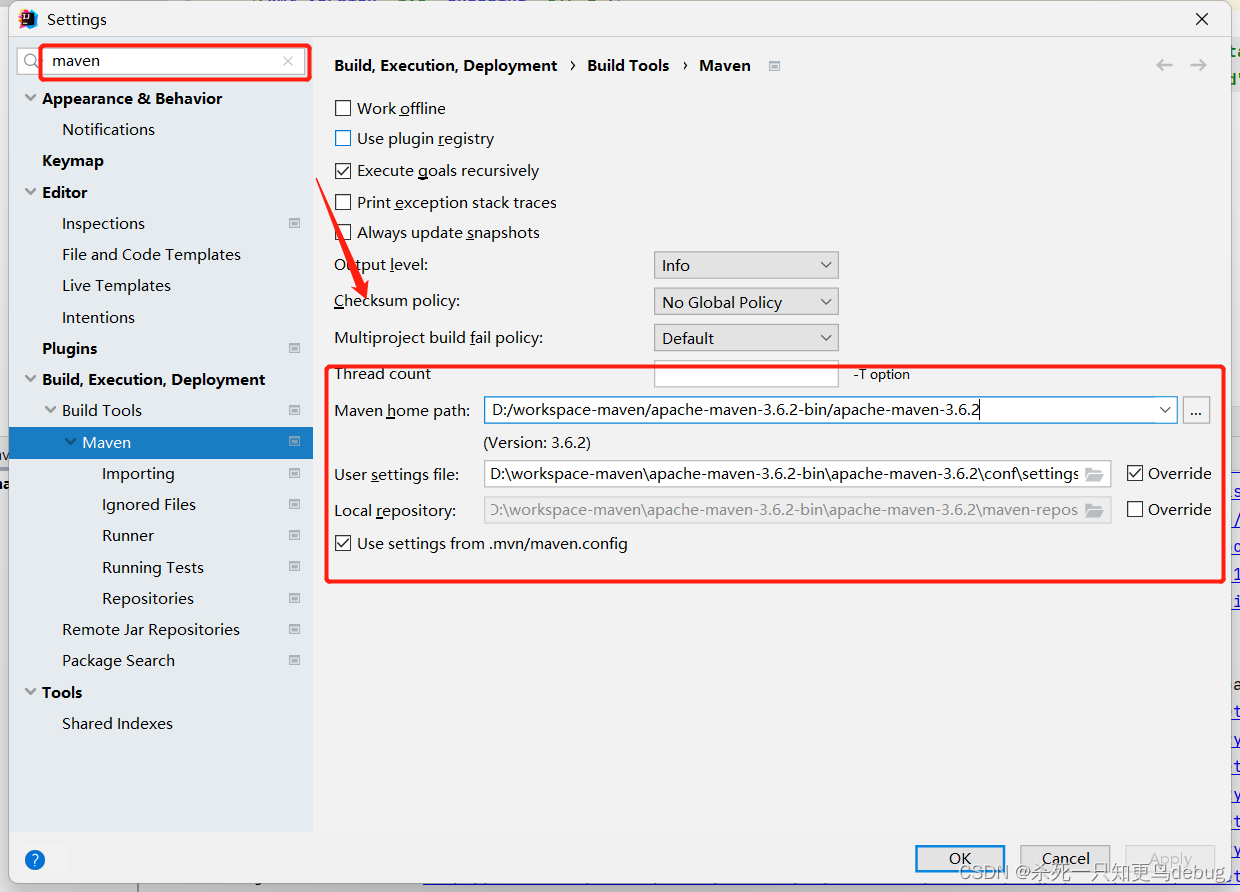Open Live Templates settings
The height and width of the screenshot is (892, 1240).
[x=116, y=285]
